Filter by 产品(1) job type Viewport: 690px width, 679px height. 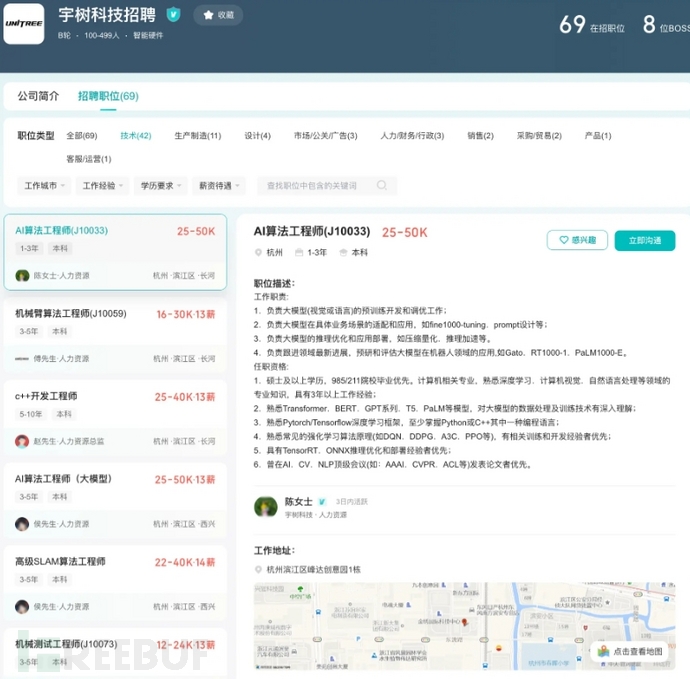coord(598,136)
